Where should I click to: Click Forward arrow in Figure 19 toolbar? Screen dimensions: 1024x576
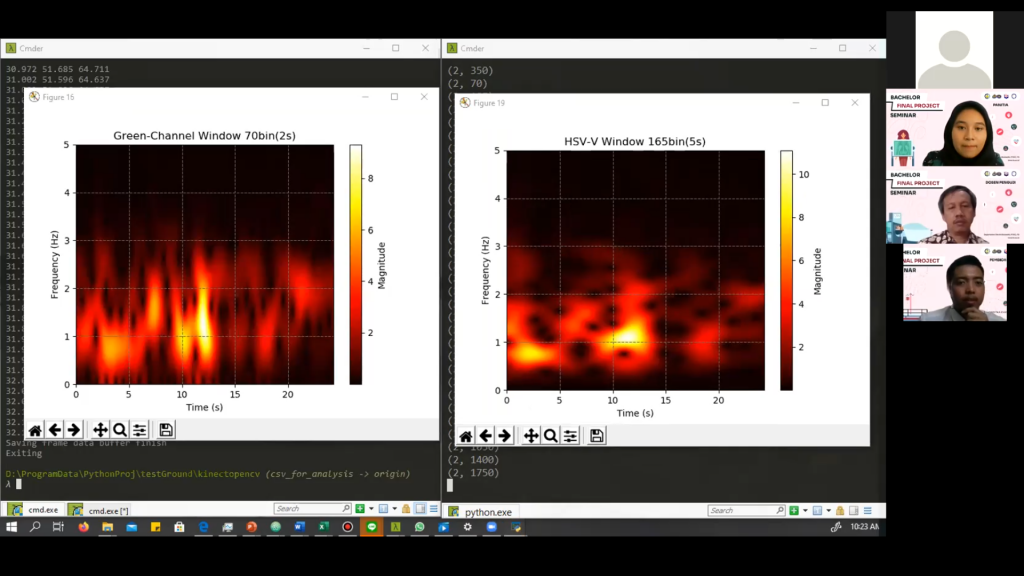504,436
